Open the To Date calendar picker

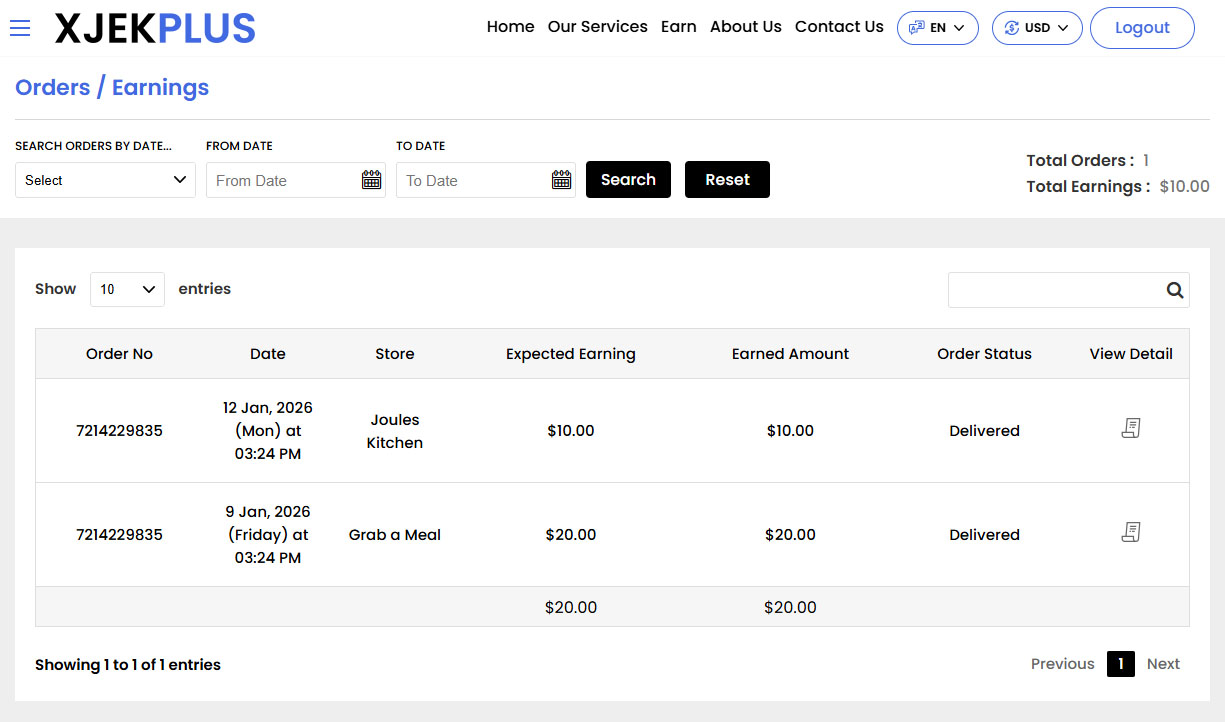click(x=561, y=179)
